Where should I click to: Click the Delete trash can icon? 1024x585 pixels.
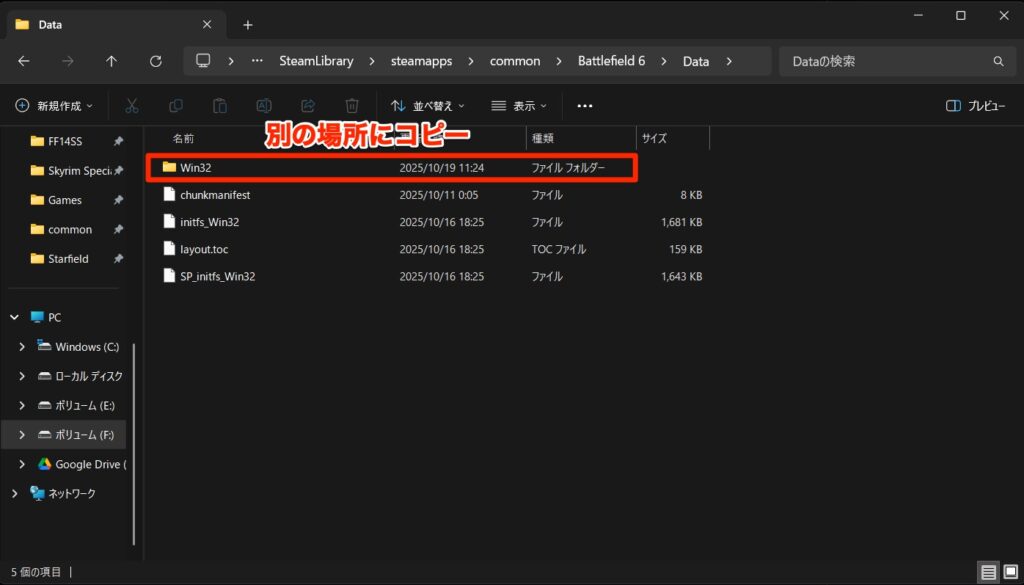pos(352,105)
